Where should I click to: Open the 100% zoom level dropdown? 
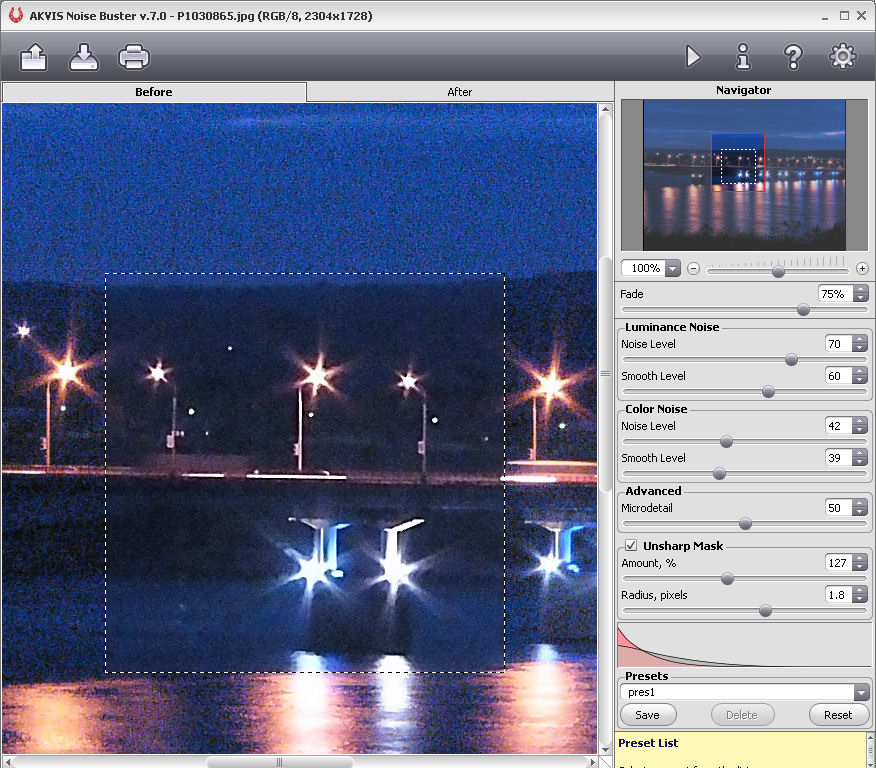(672, 268)
